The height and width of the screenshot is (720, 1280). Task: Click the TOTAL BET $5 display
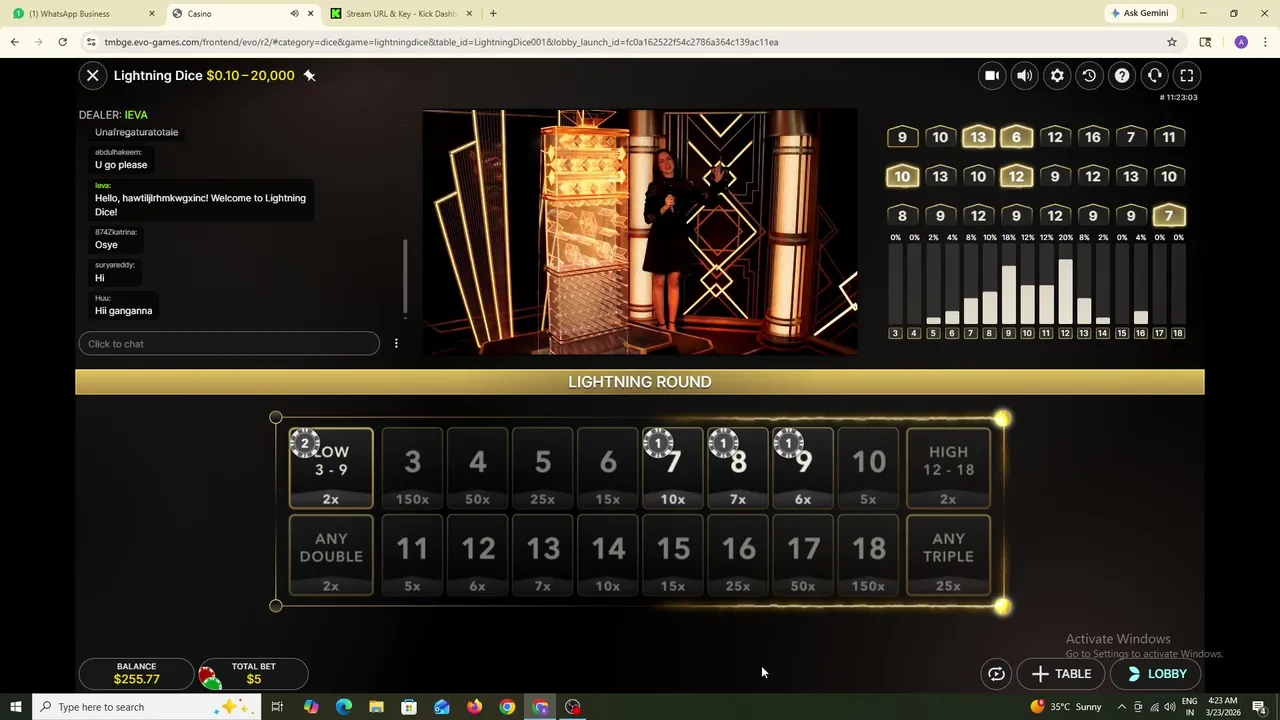(253, 674)
